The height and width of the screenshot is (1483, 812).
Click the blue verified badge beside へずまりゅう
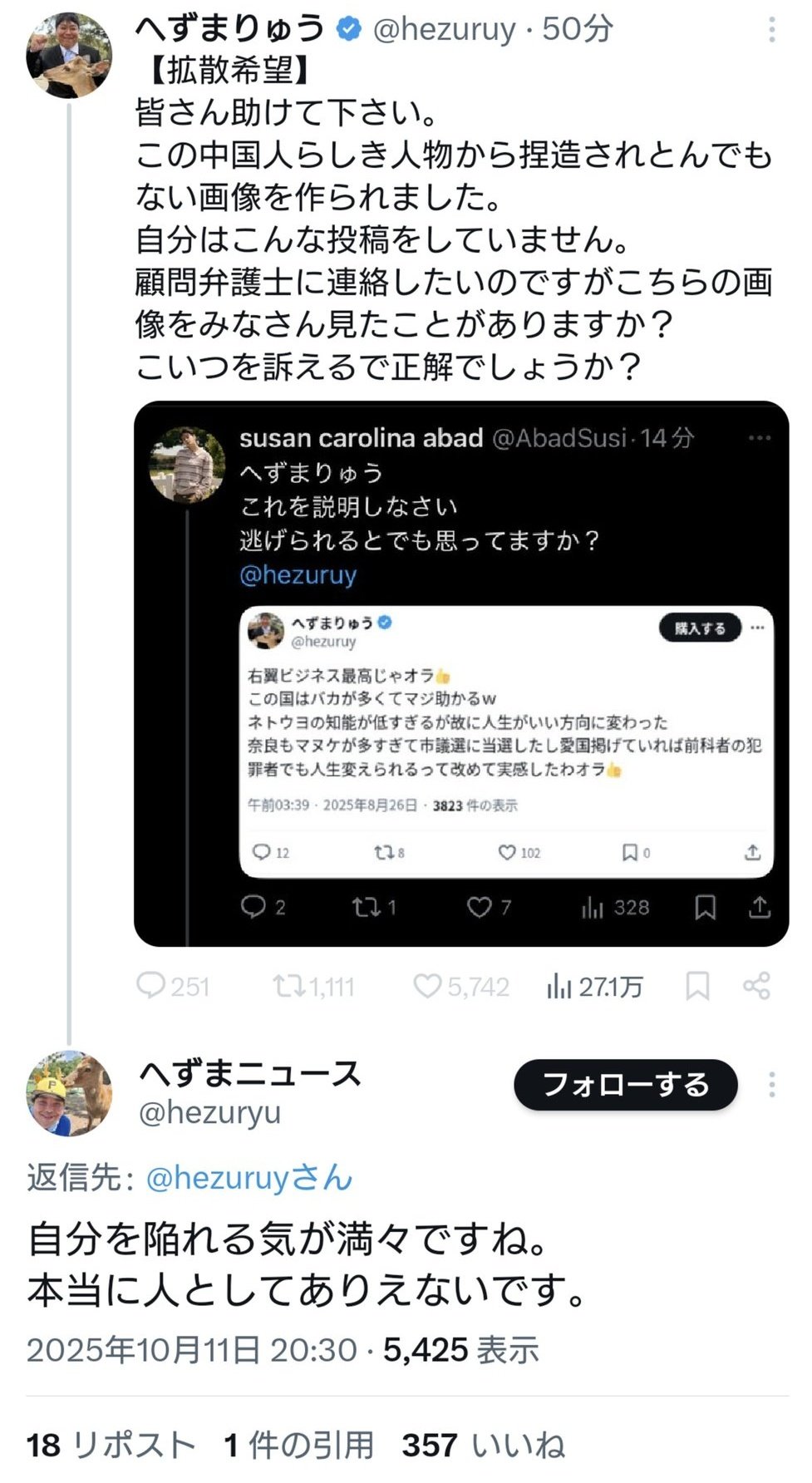[349, 29]
